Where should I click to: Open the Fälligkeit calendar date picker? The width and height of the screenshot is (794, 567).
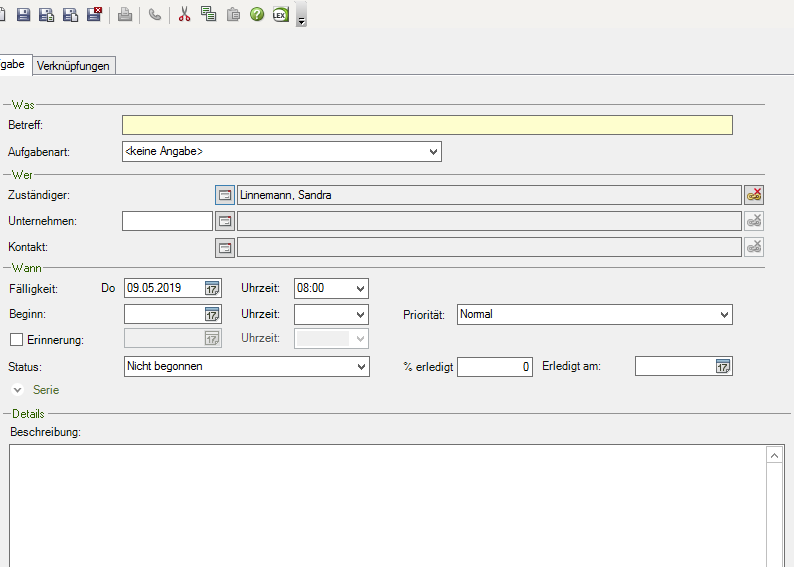[212, 288]
